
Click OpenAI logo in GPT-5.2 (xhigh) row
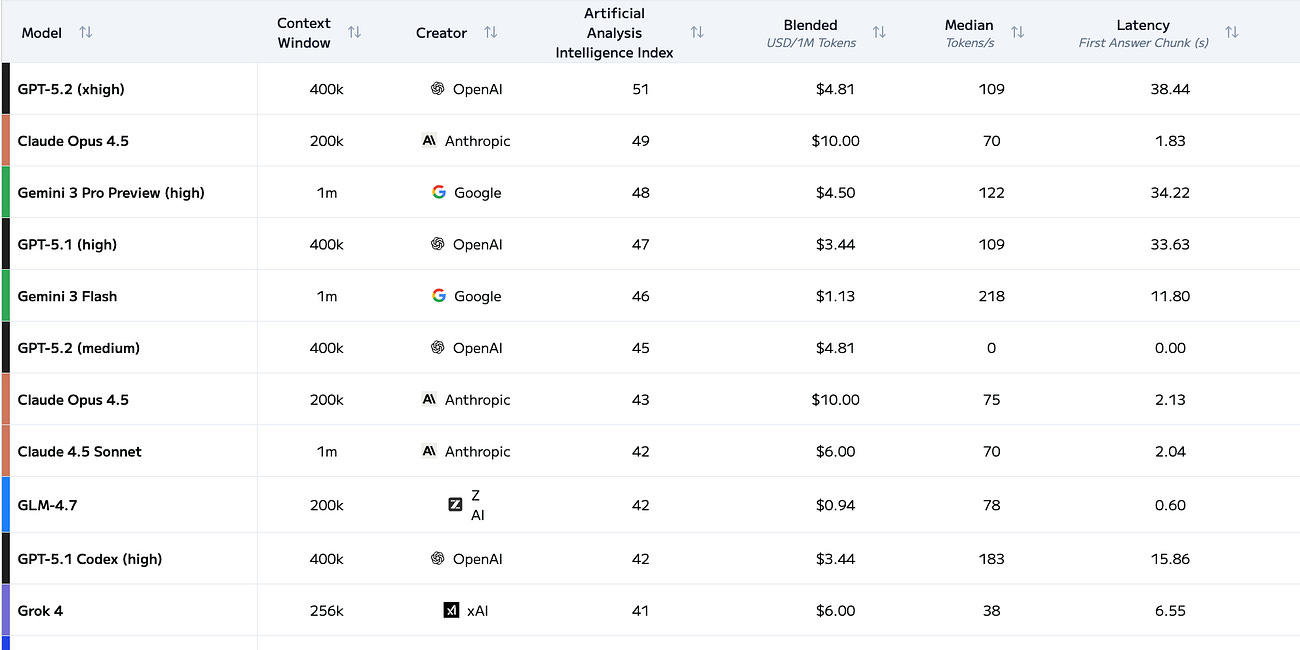pos(437,89)
